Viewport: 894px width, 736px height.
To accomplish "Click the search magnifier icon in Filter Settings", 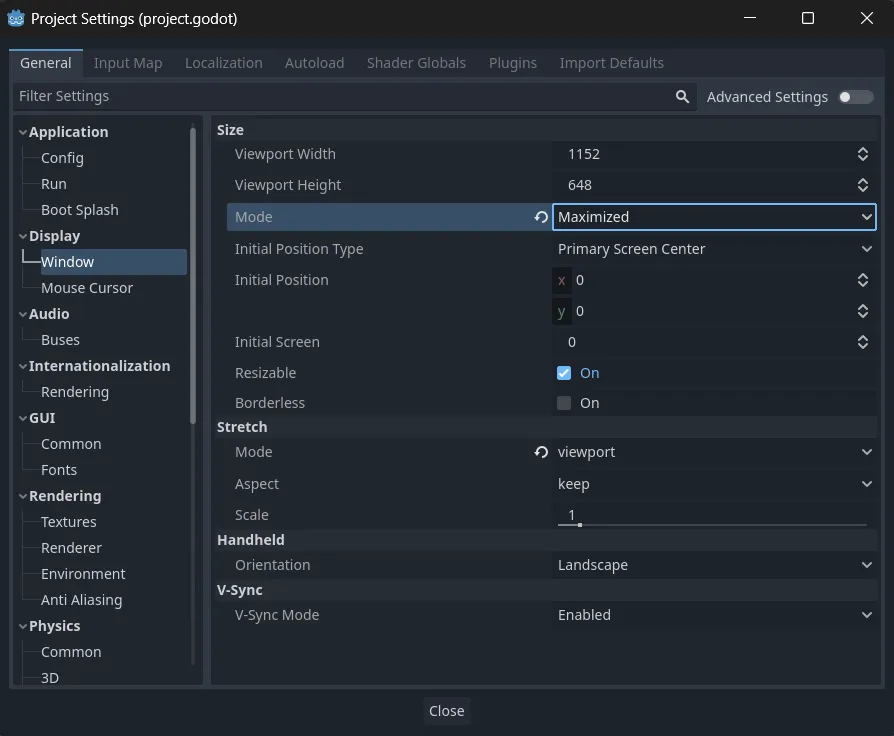I will point(682,97).
